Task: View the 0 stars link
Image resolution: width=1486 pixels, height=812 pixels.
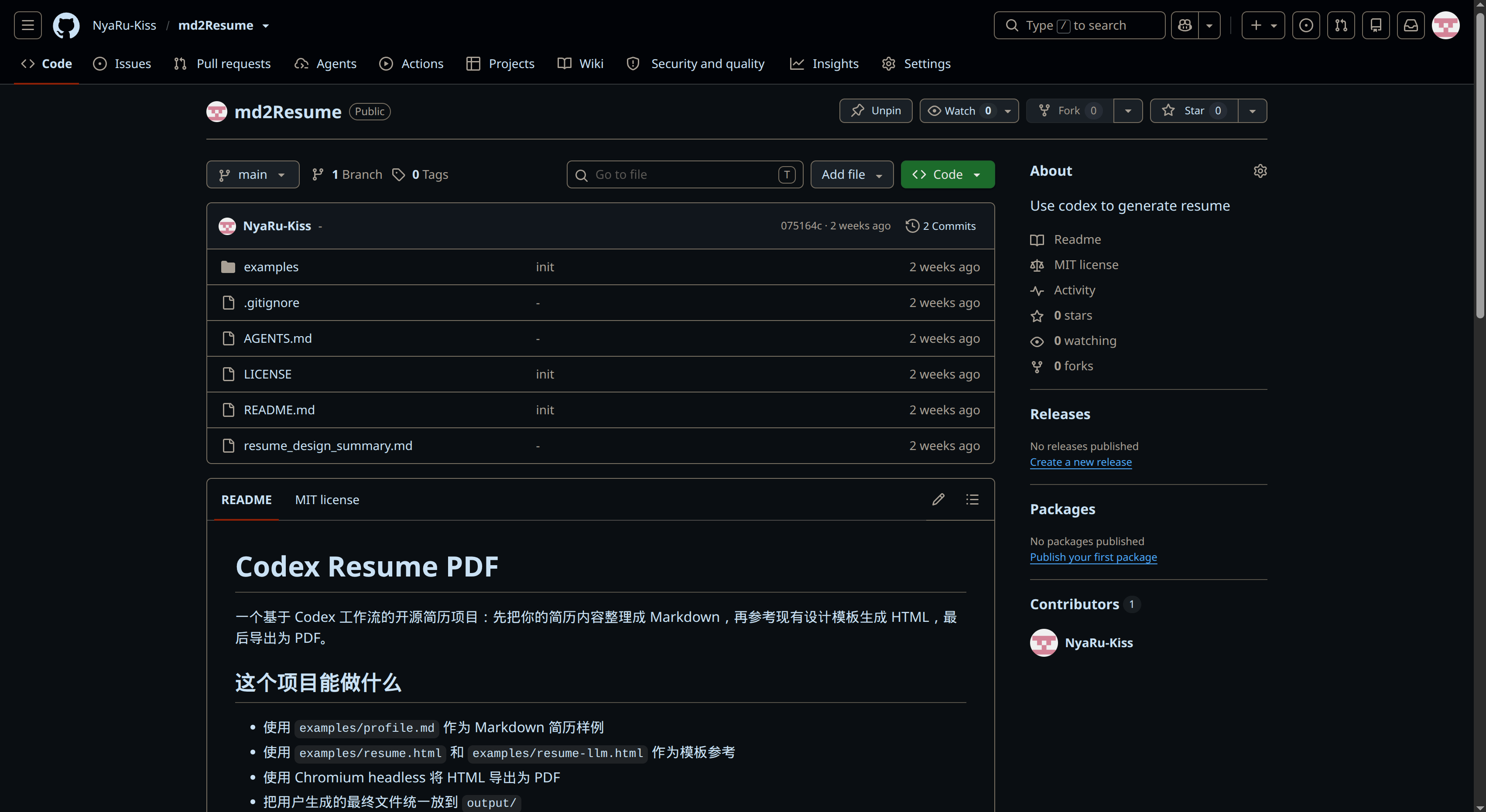Action: click(1061, 315)
